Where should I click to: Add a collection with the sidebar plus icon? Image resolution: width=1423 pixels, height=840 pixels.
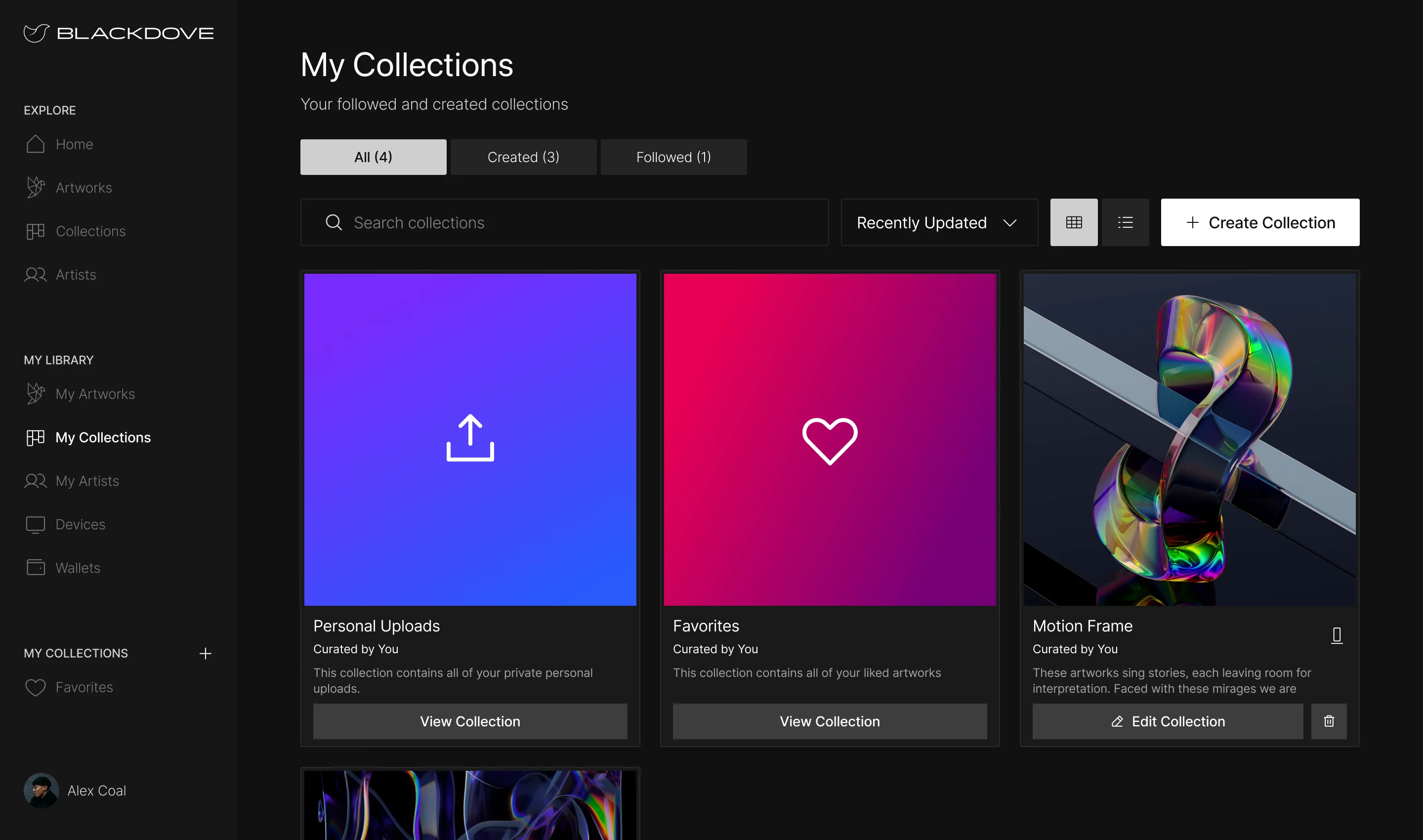tap(206, 653)
